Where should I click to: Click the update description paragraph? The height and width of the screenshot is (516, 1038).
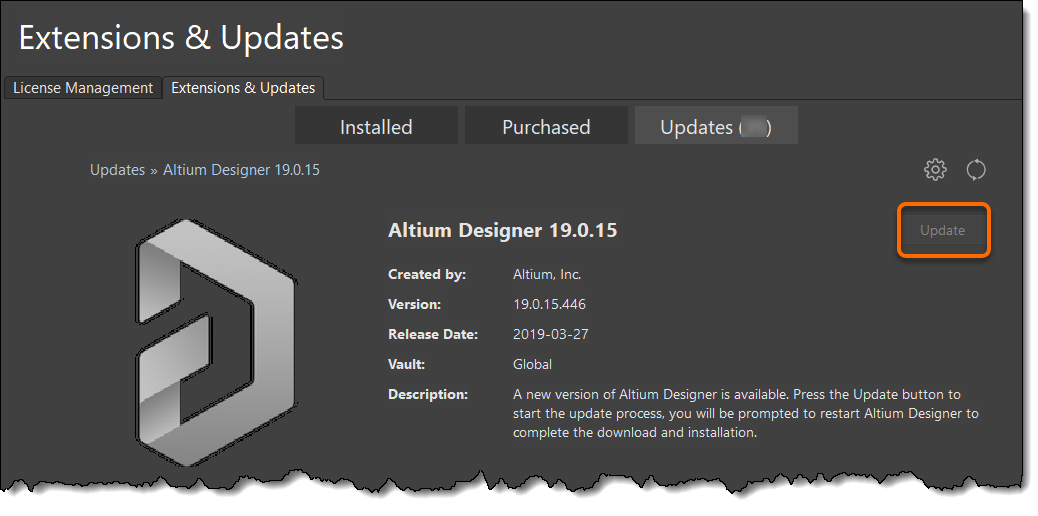pos(745,413)
